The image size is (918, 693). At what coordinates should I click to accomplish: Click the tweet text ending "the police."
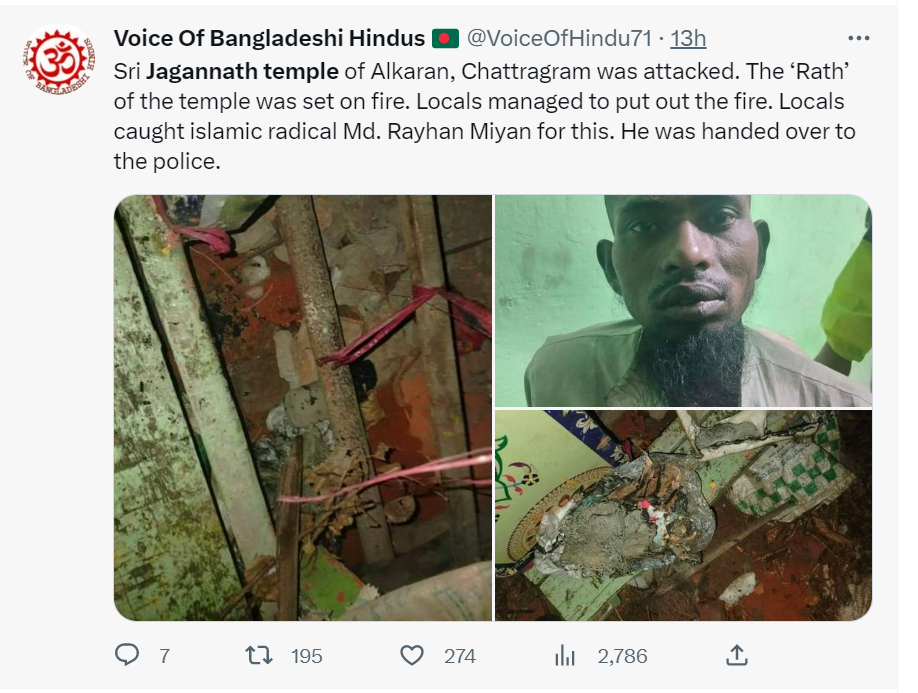(166, 161)
